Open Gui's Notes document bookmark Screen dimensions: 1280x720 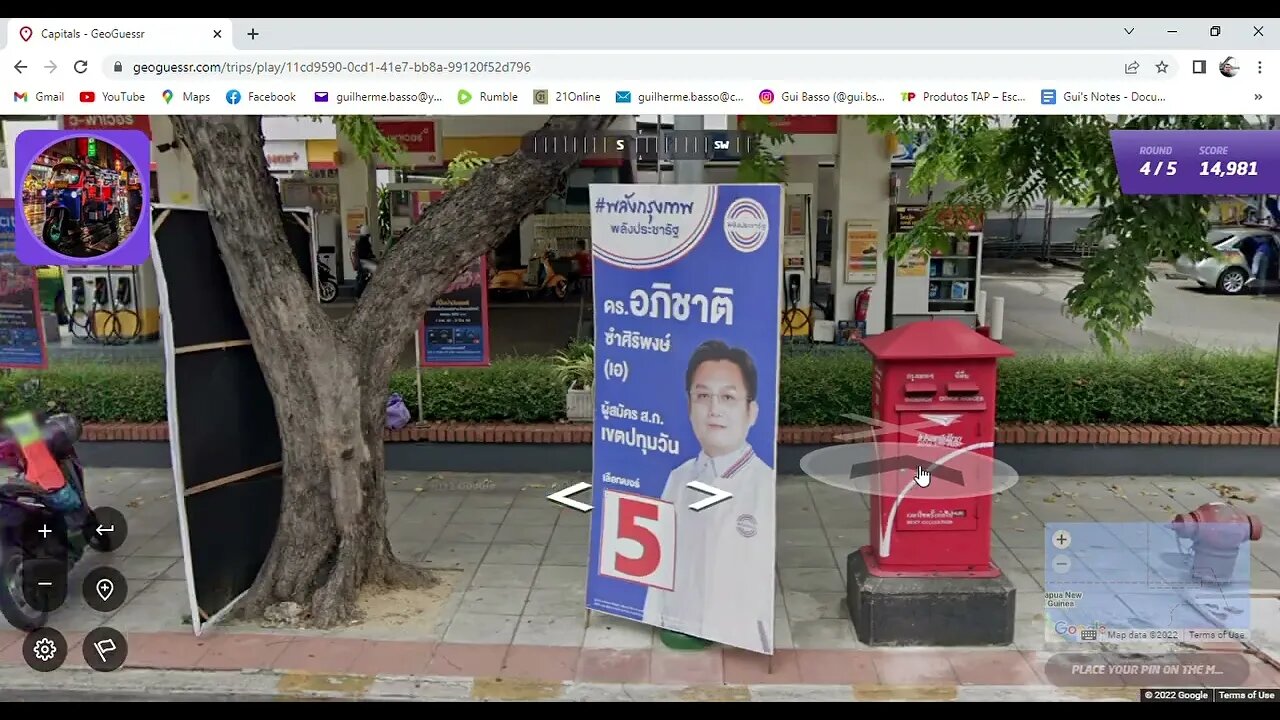[1103, 97]
